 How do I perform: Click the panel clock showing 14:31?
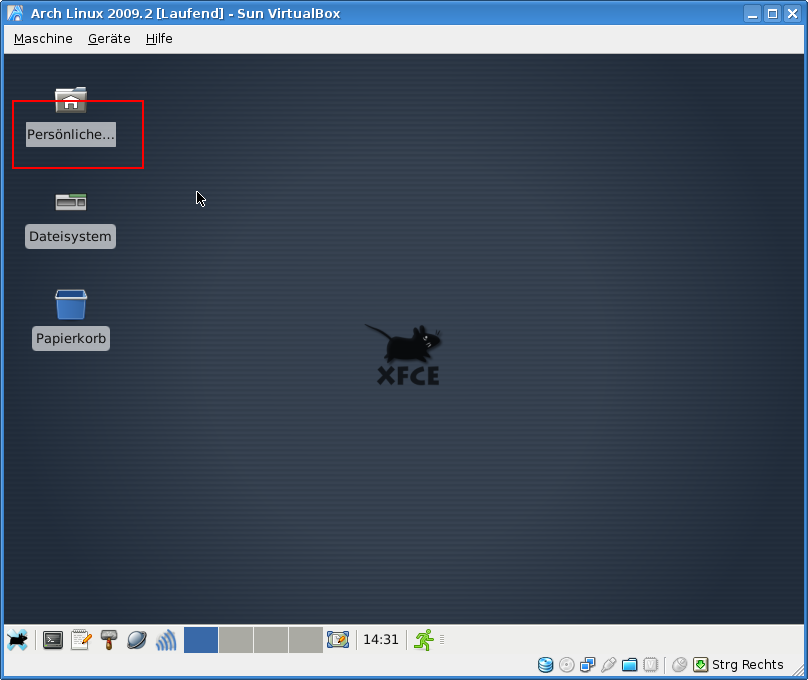coord(380,640)
